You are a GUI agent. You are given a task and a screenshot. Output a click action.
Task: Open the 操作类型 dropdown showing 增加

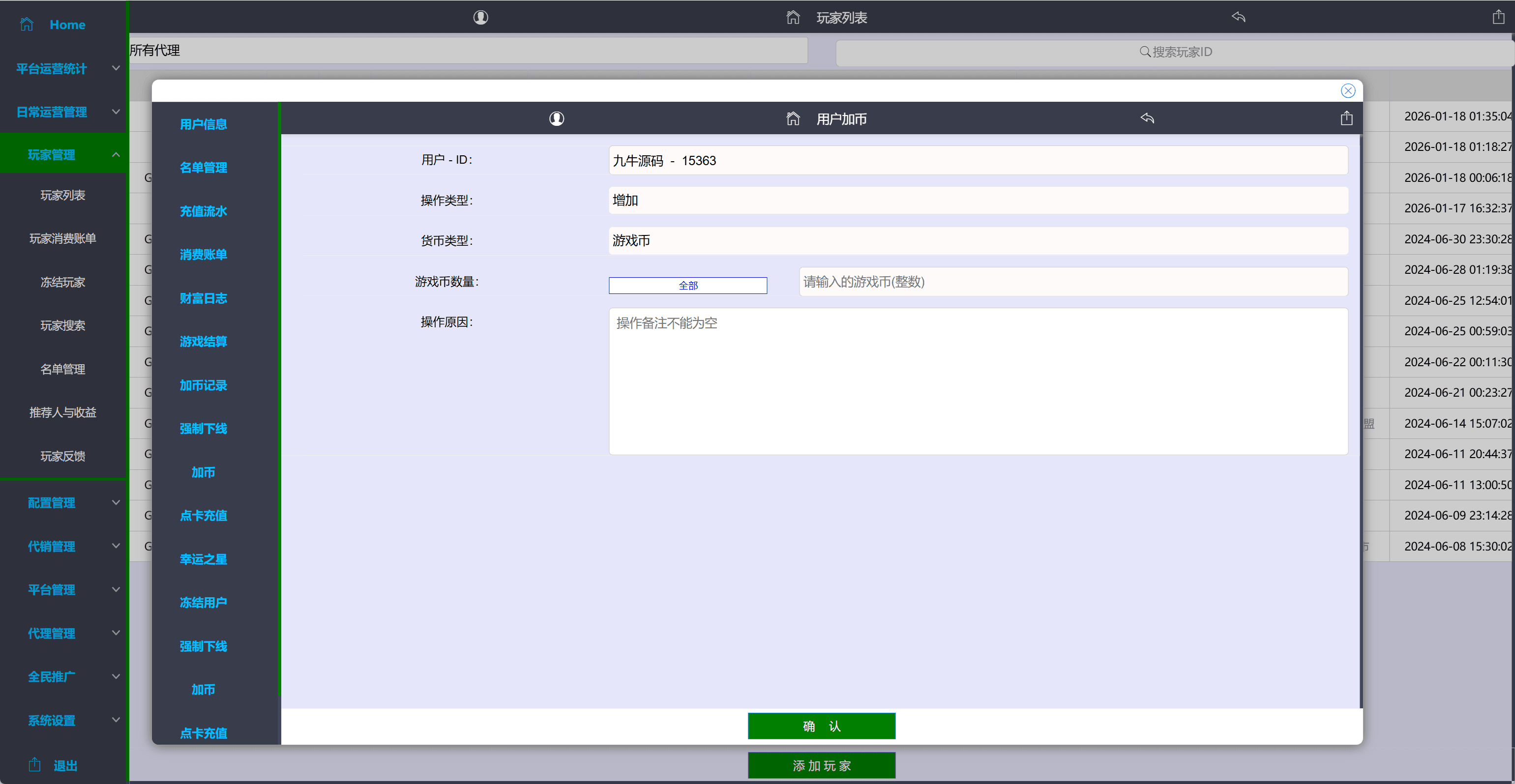point(978,201)
